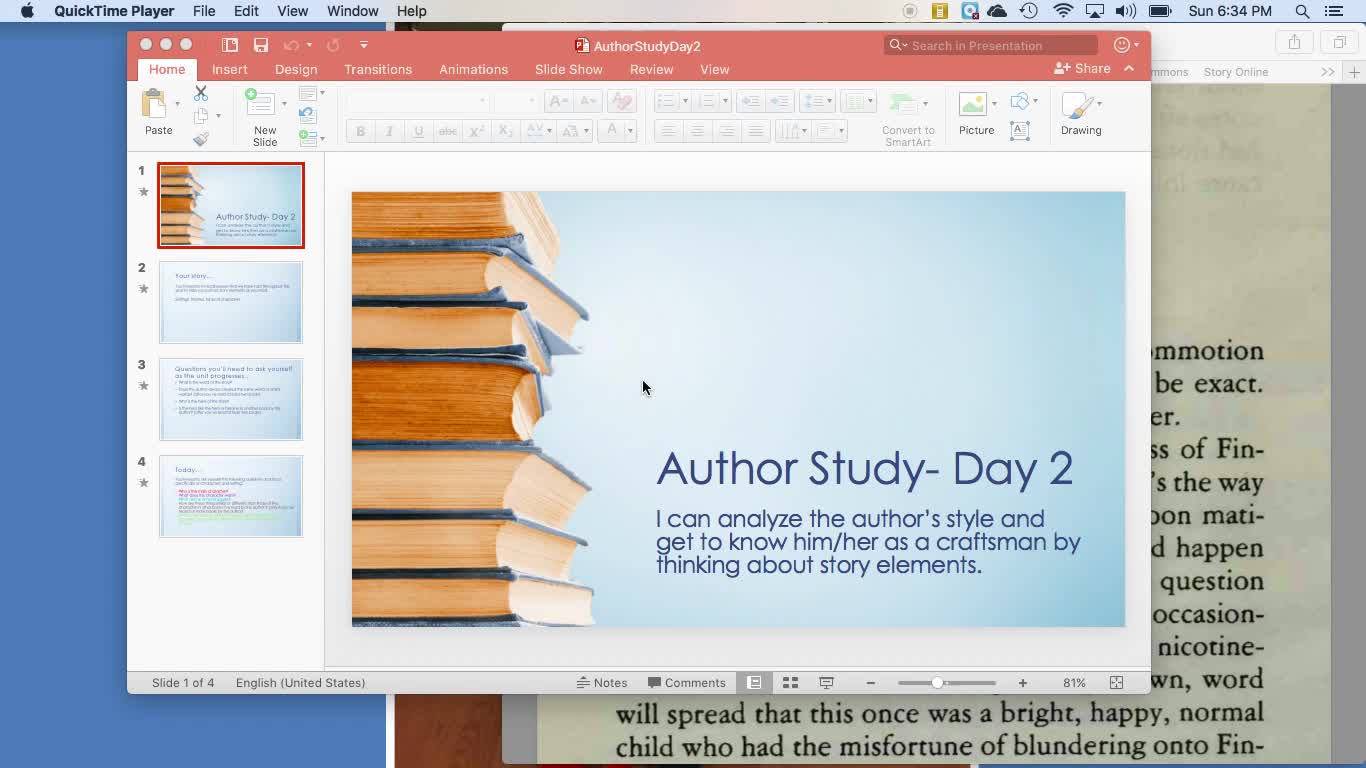The image size is (1366, 768).
Task: Open the Slide Show tab
Action: tap(569, 69)
